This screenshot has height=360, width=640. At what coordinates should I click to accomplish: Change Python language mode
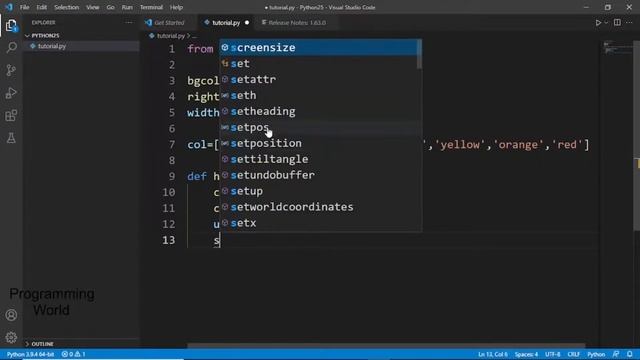click(596, 354)
